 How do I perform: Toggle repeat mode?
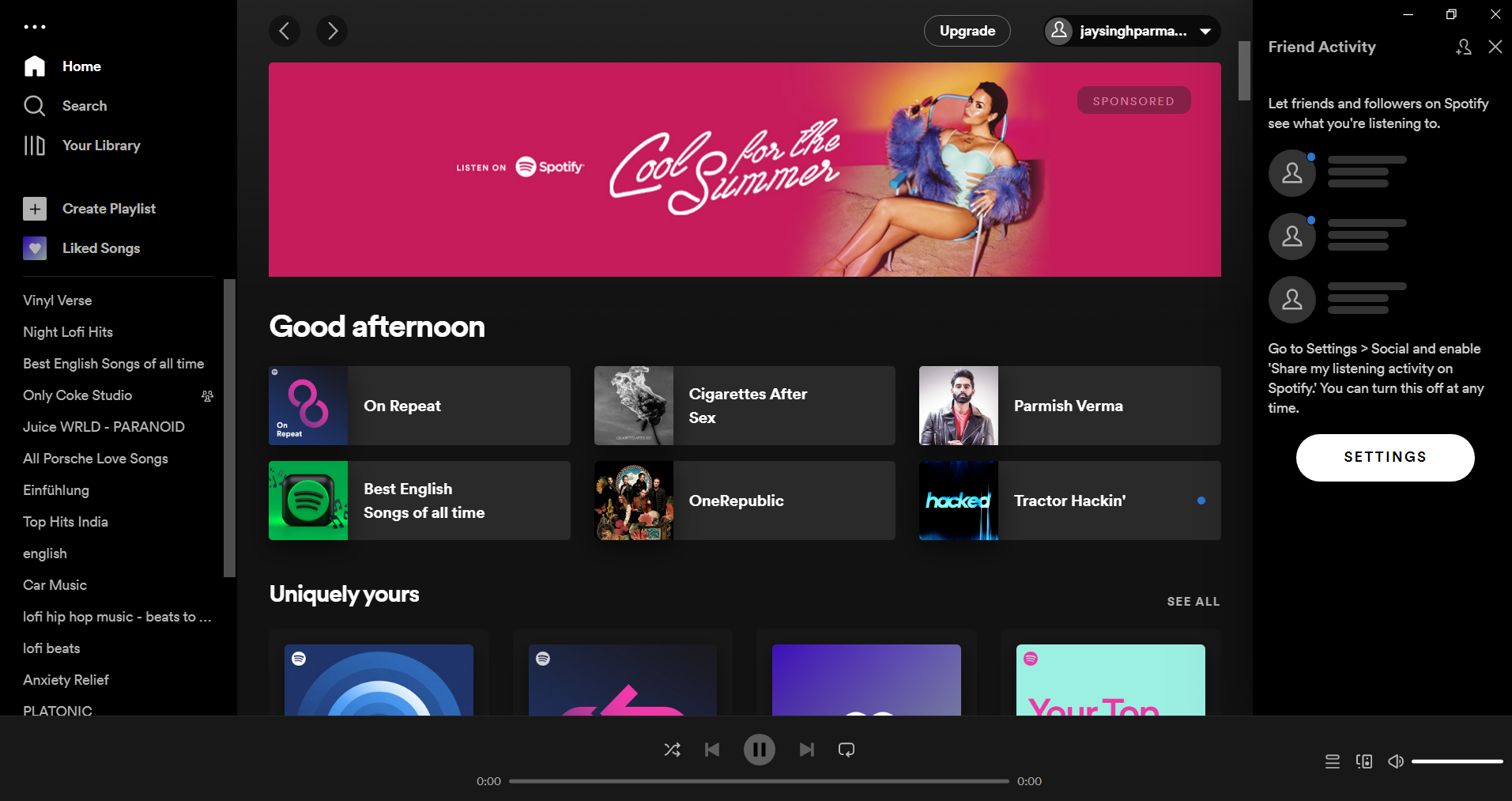(x=846, y=750)
